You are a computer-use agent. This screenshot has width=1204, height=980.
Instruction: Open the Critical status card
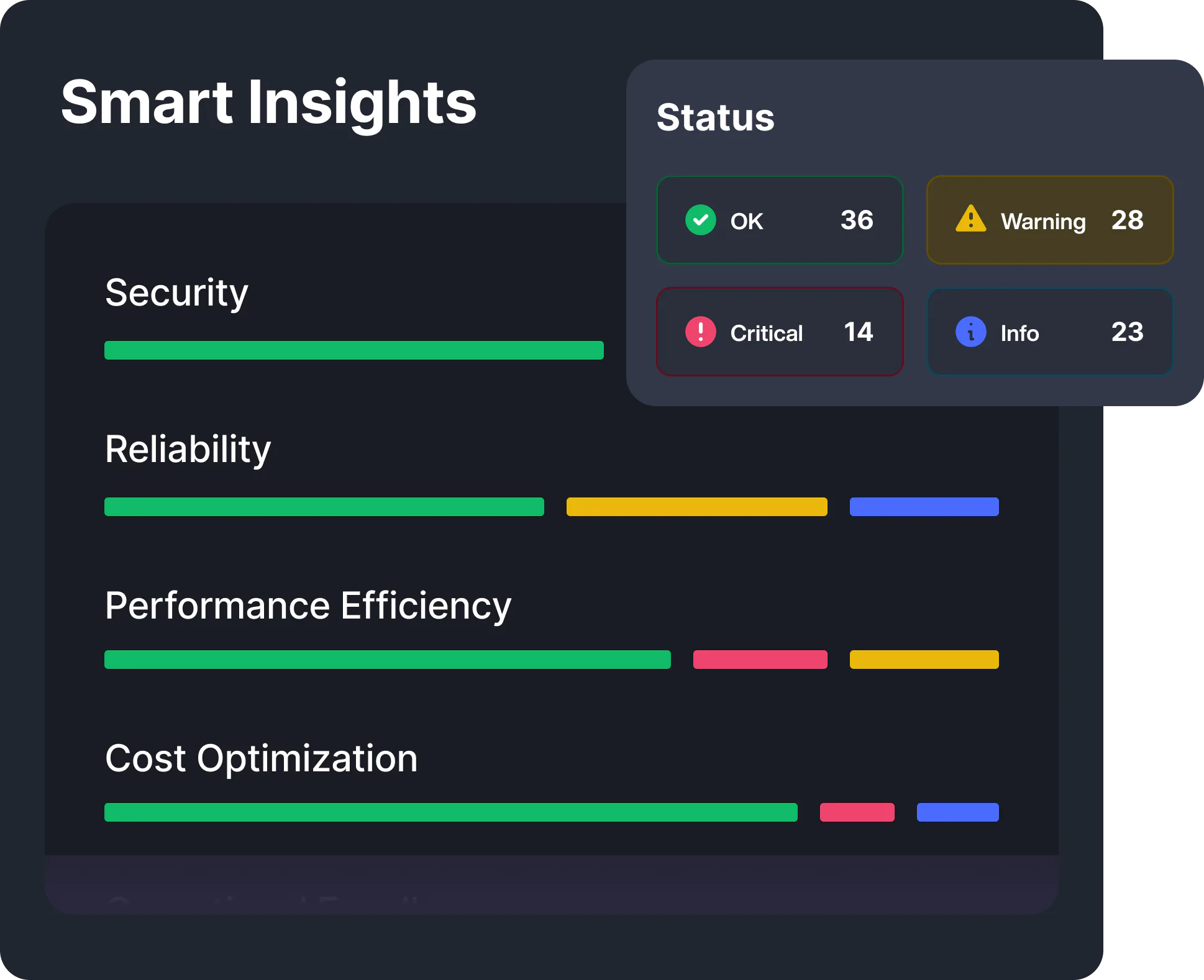click(780, 332)
